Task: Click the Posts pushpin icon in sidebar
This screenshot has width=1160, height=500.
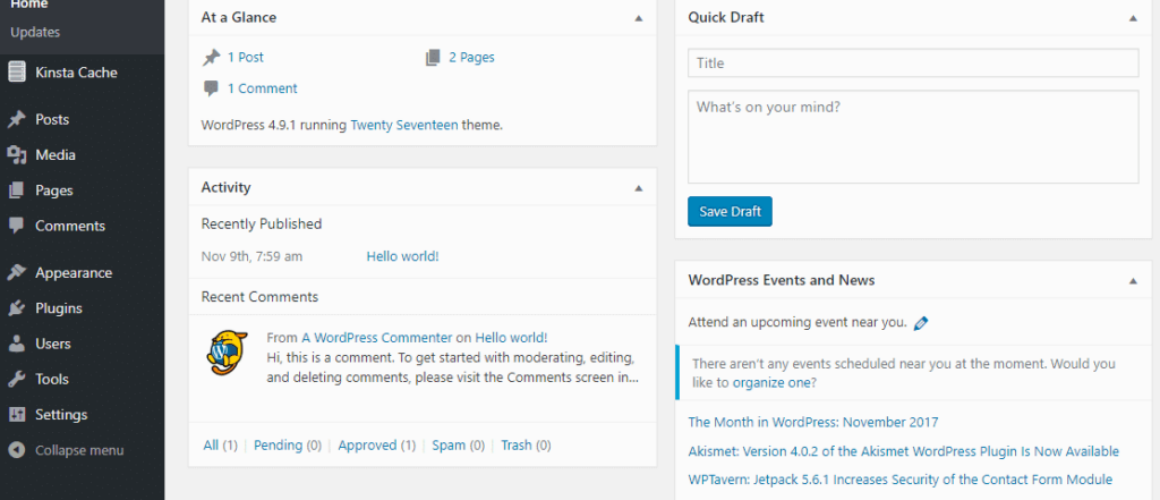Action: (16, 120)
